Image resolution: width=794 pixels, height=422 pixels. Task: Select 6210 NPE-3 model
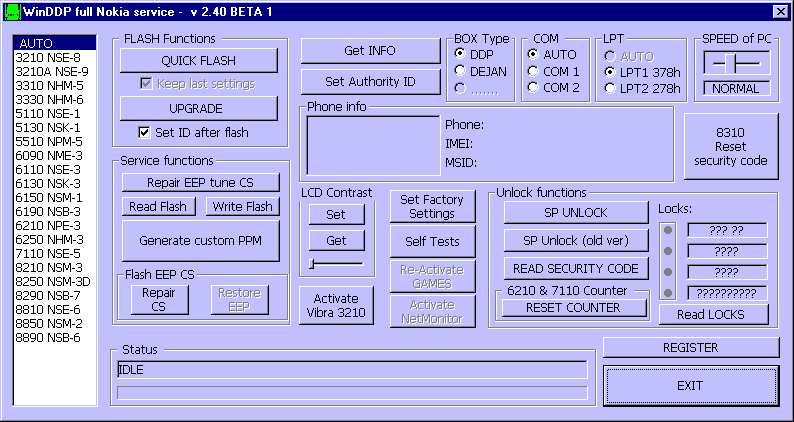(55, 225)
